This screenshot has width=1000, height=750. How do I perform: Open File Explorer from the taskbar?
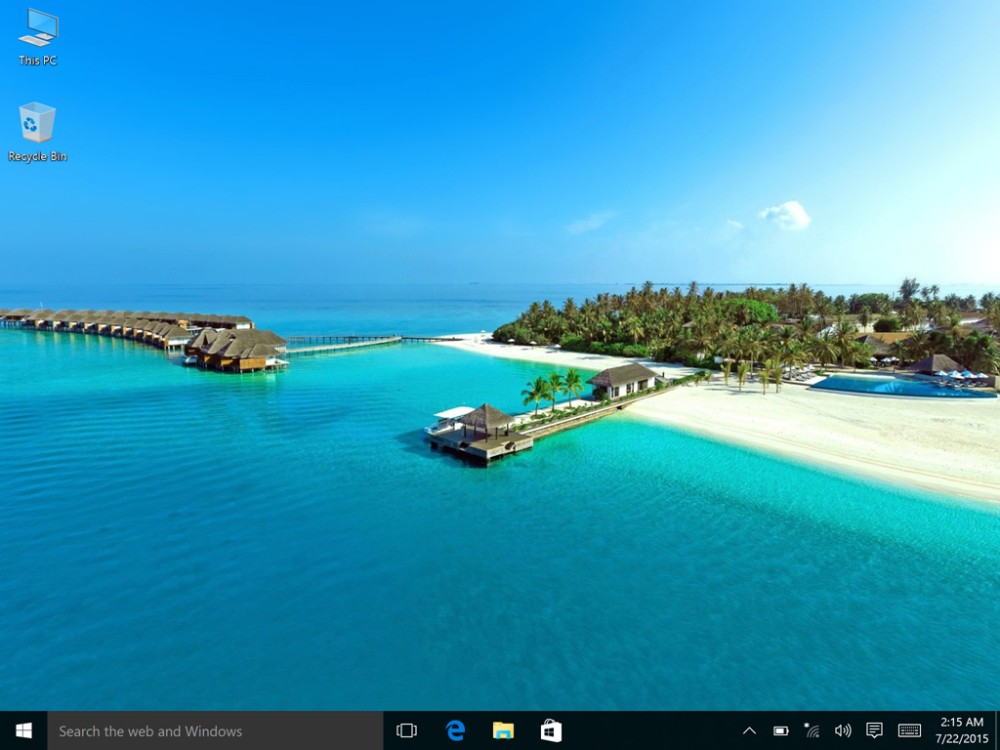[503, 731]
